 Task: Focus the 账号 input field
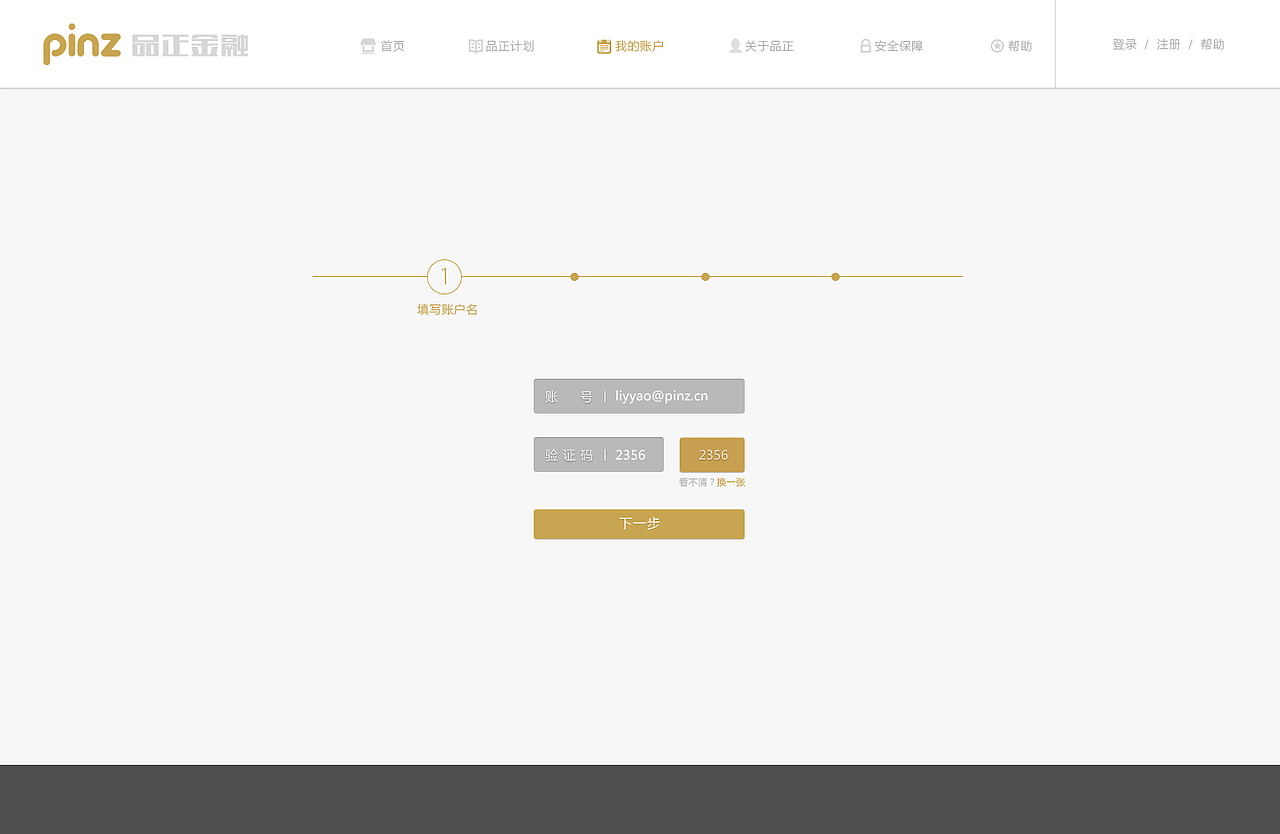pos(639,396)
